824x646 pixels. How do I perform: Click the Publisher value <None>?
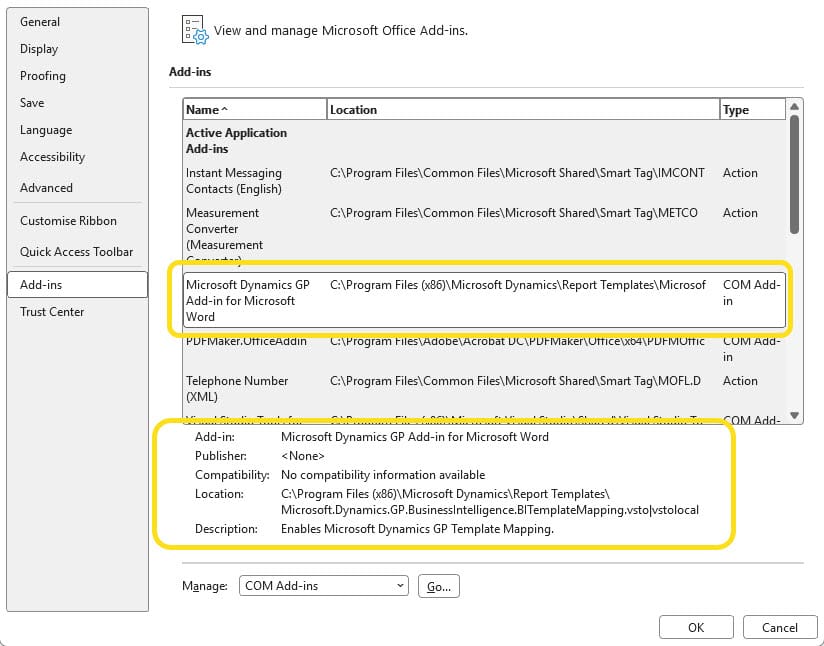click(x=303, y=456)
